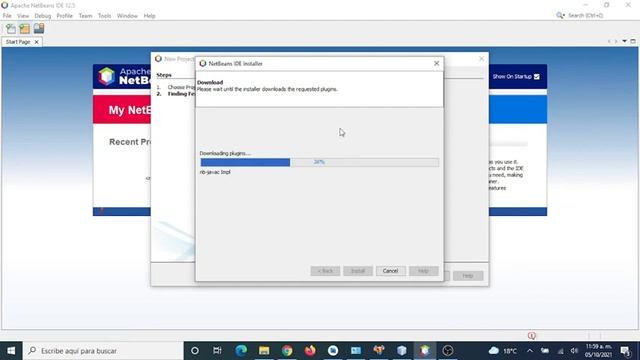Open the Windows Start menu

click(11, 351)
